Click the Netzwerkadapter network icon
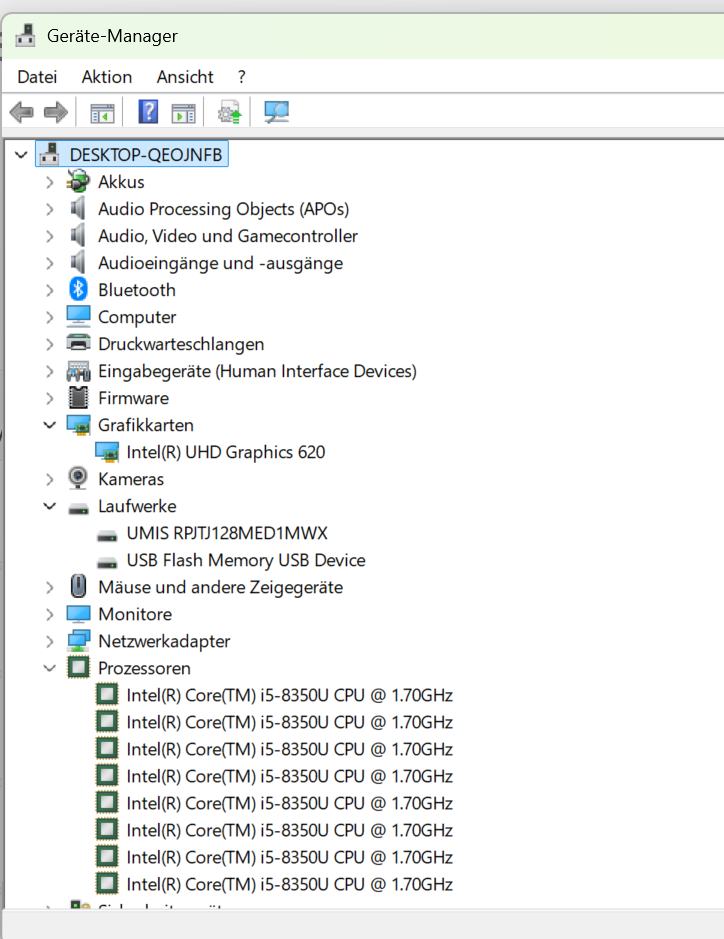 pyautogui.click(x=78, y=641)
